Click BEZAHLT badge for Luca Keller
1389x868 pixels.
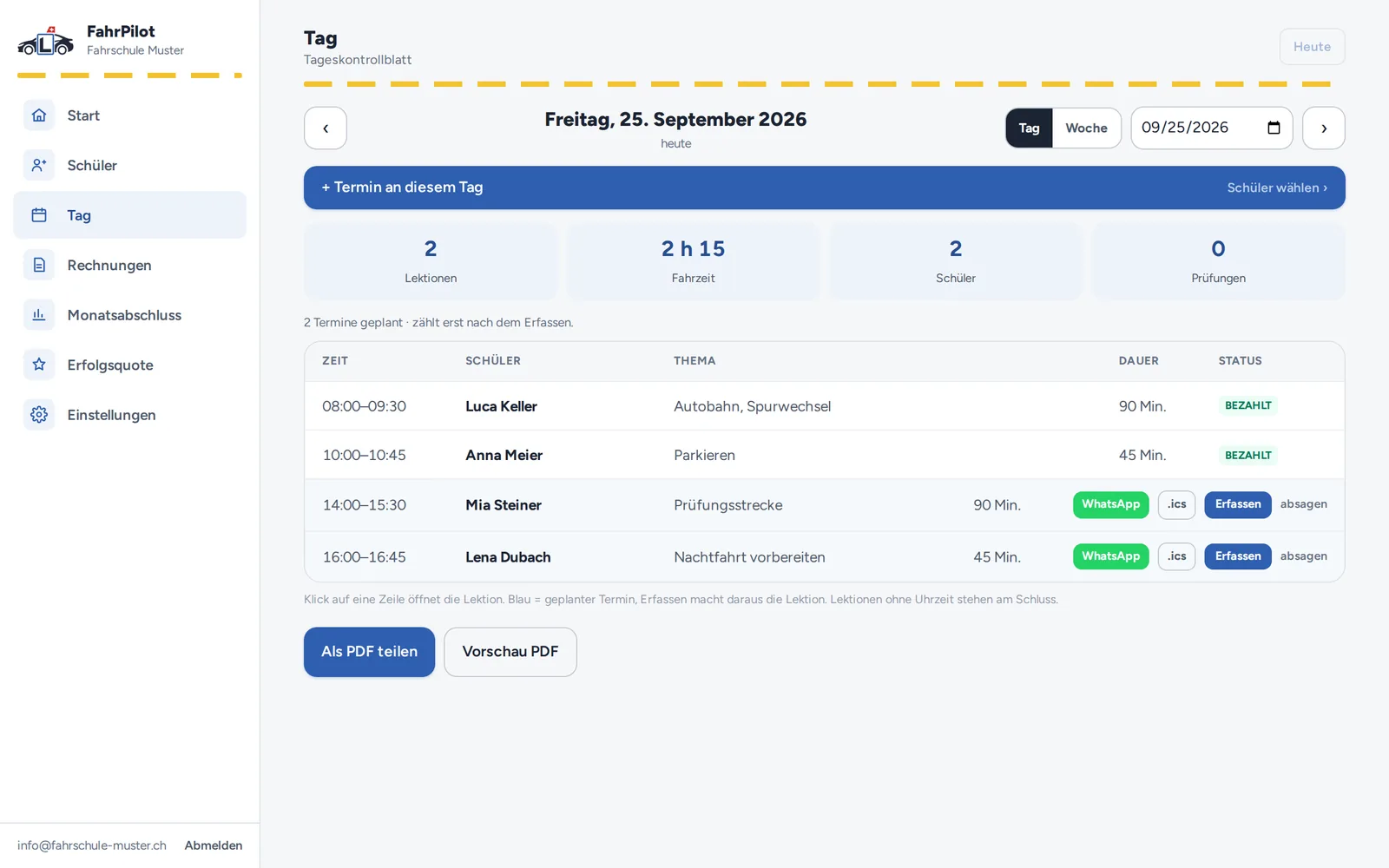(x=1247, y=405)
